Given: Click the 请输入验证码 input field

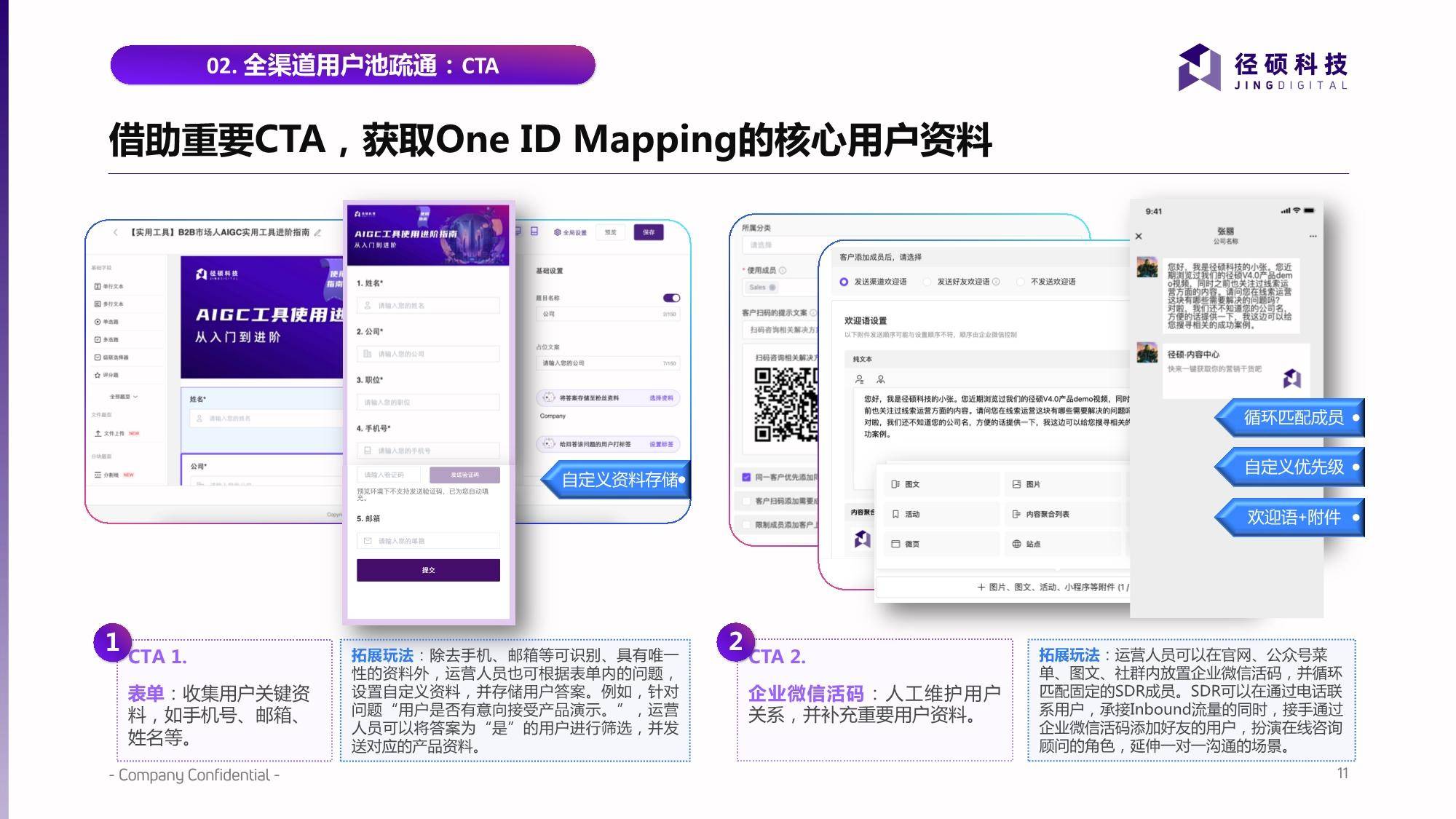Looking at the screenshot, I should (389, 475).
